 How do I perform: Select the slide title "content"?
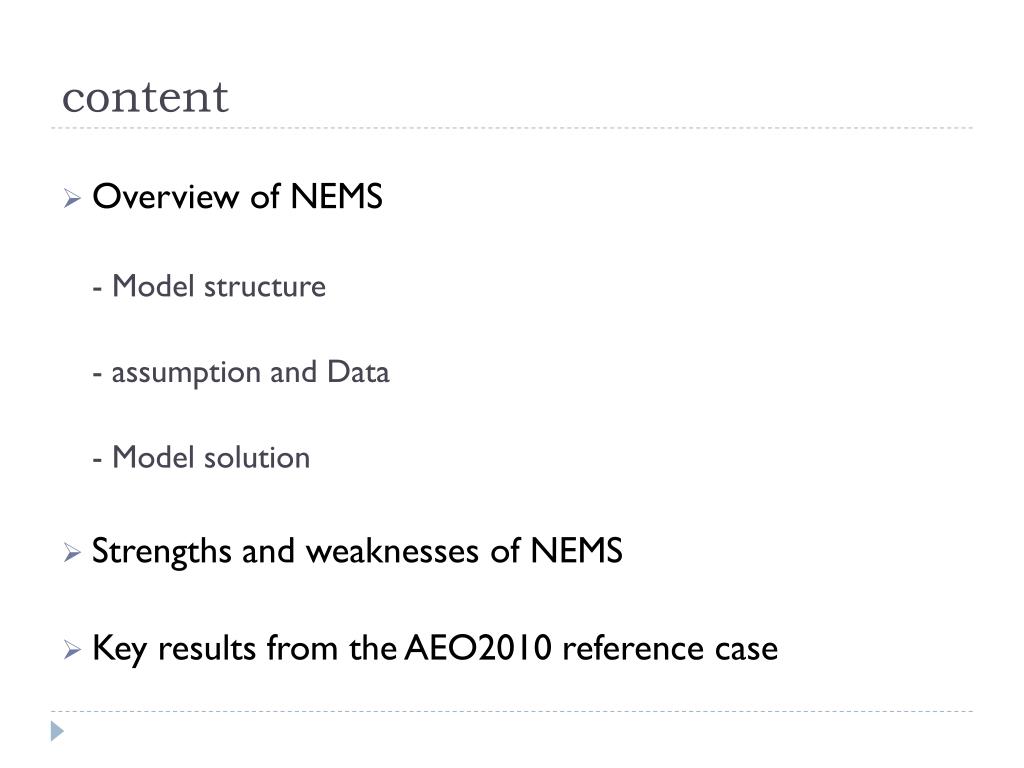145,98
